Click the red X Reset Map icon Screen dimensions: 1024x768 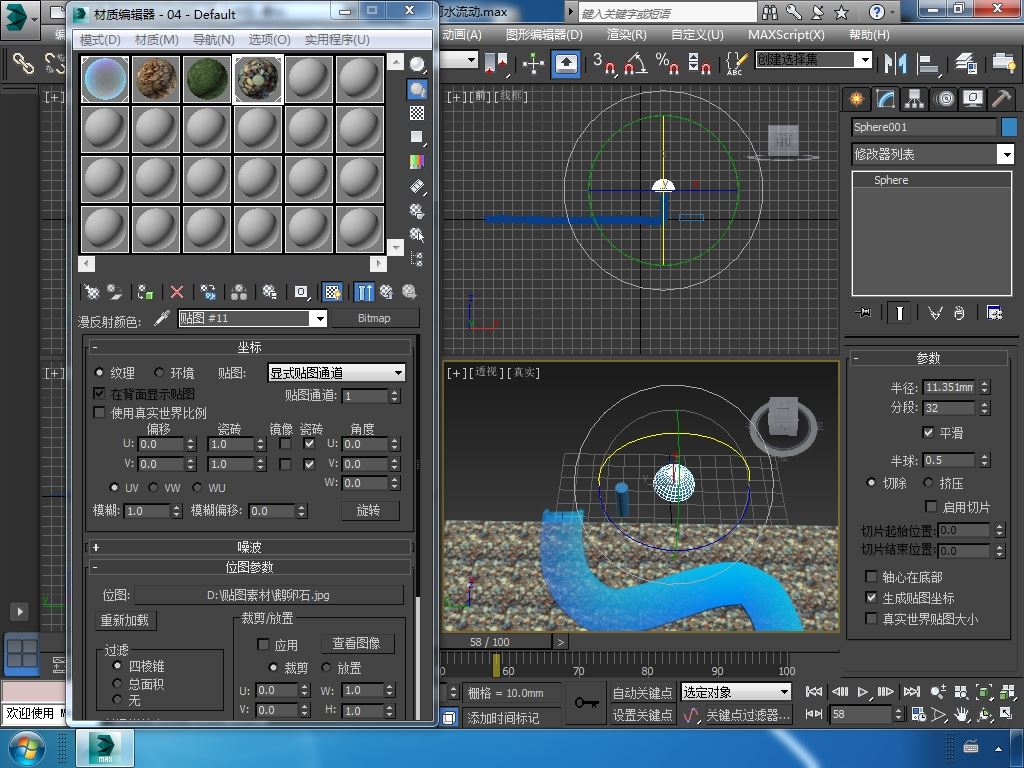tap(176, 292)
